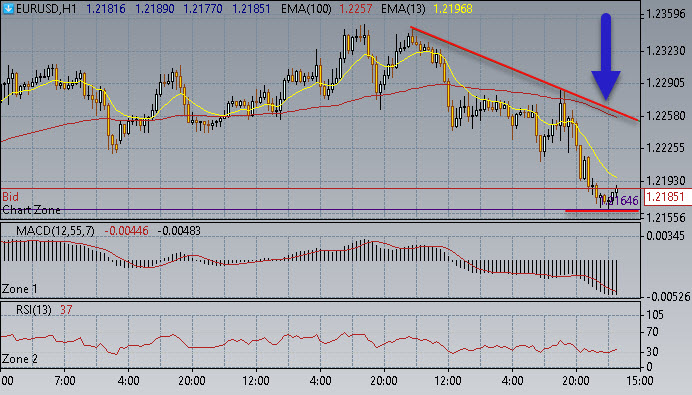
Task: Click the 70 RSI scale label
Action: click(x=652, y=332)
